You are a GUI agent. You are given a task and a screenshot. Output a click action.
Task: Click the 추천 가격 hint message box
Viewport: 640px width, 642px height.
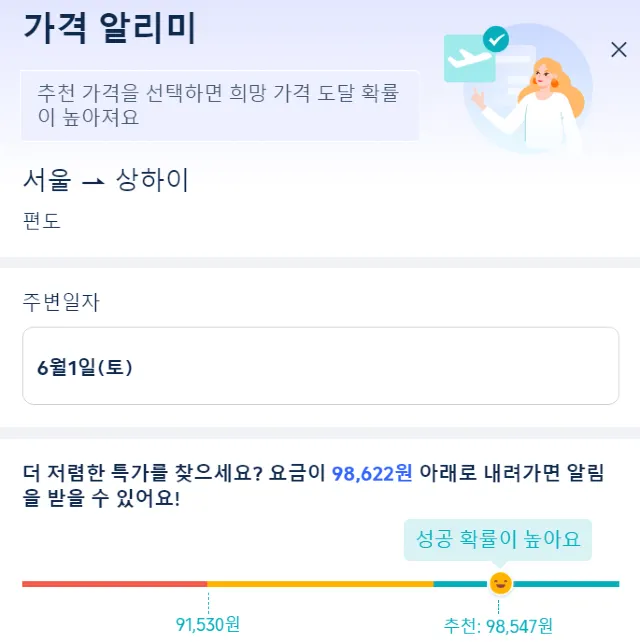219,105
